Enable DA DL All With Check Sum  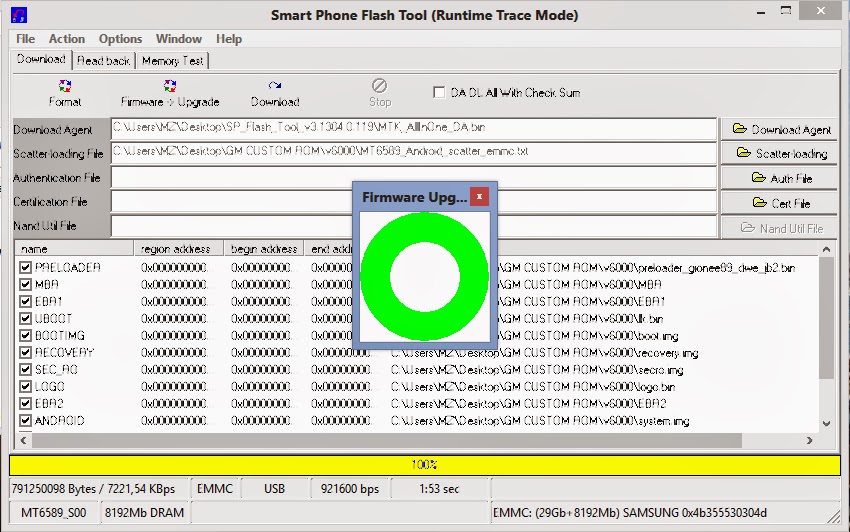tap(439, 93)
